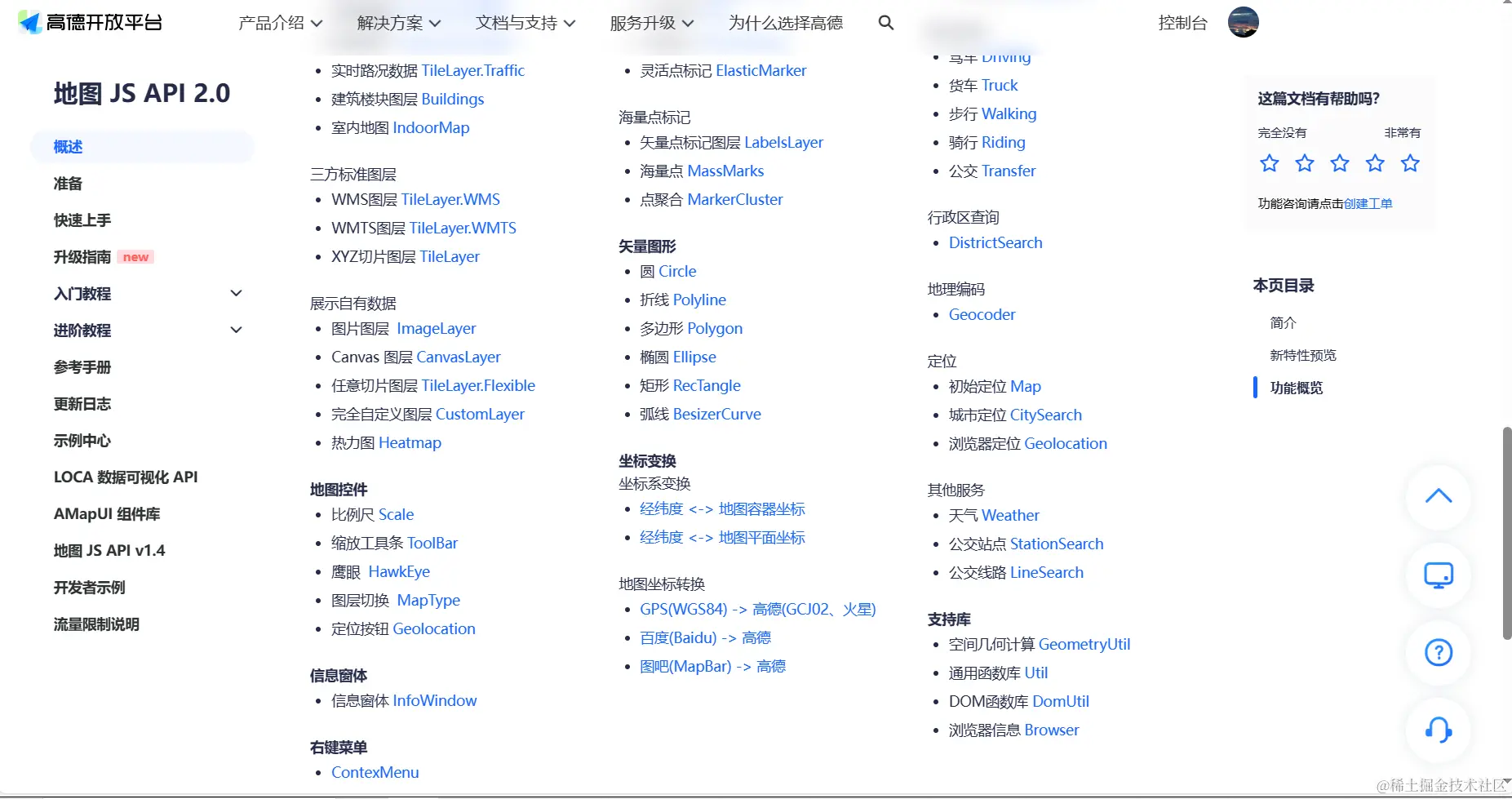1512x799 pixels.
Task: Jump to 功能概览 in page contents
Action: (x=1297, y=388)
